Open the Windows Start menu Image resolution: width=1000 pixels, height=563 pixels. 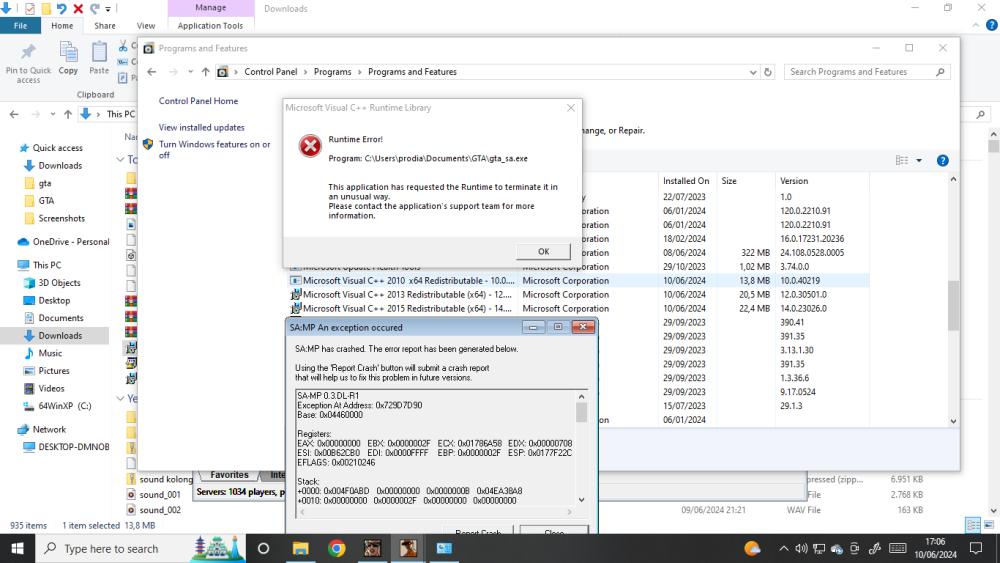pyautogui.click(x=17, y=548)
